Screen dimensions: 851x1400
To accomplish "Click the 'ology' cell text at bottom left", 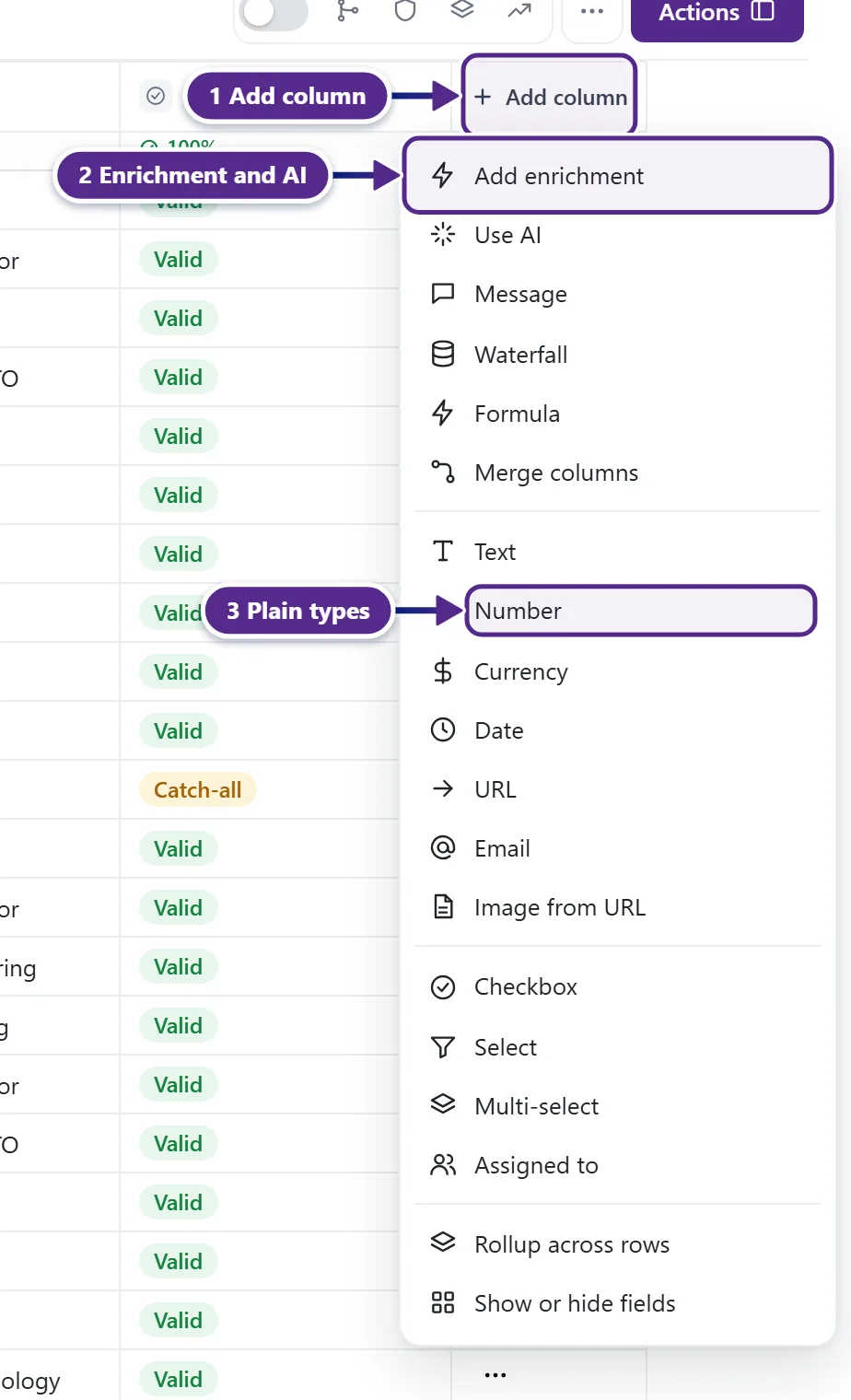I will tap(29, 1381).
